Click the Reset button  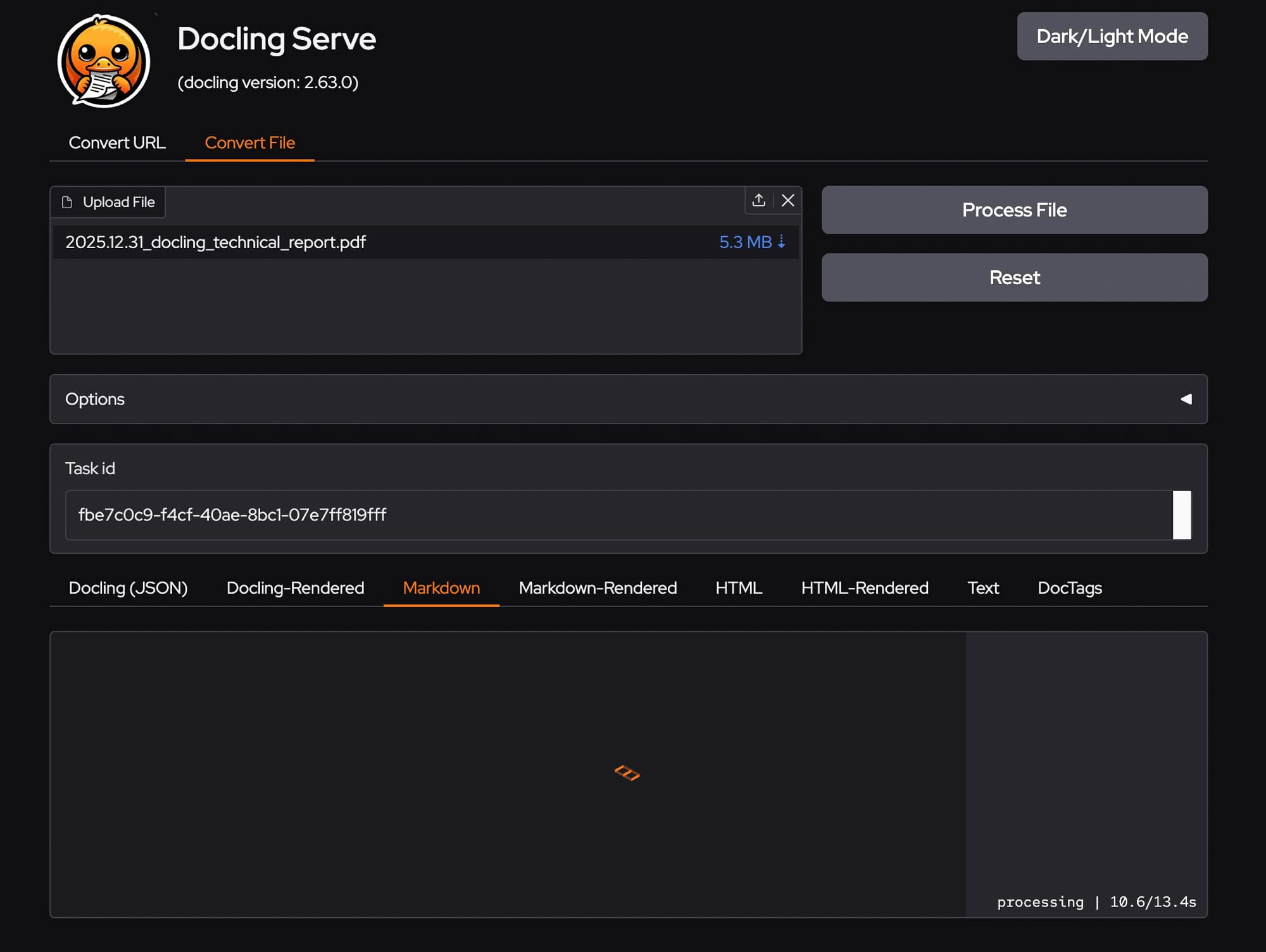(1014, 277)
